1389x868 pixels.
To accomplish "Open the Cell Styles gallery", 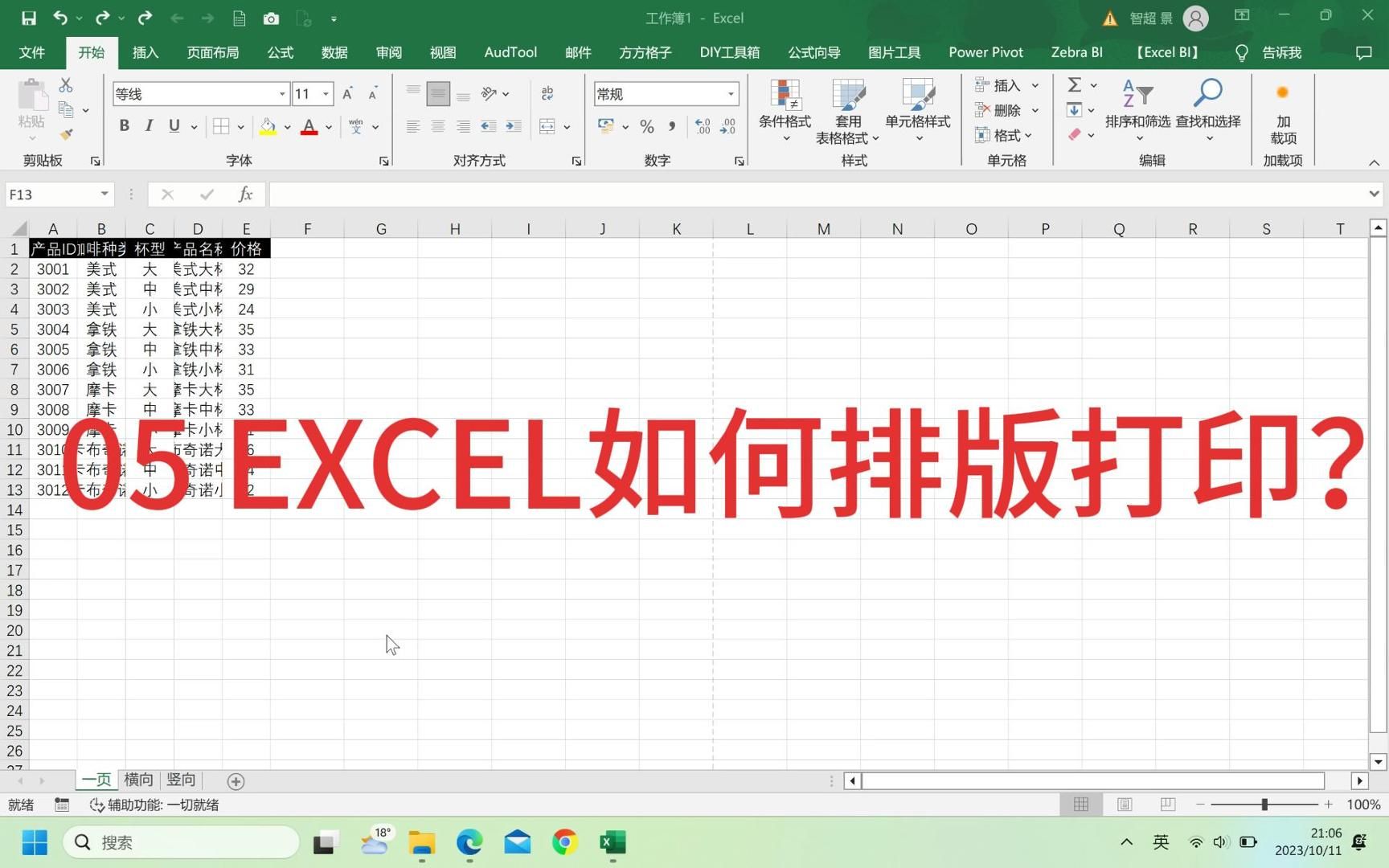I will point(917,111).
